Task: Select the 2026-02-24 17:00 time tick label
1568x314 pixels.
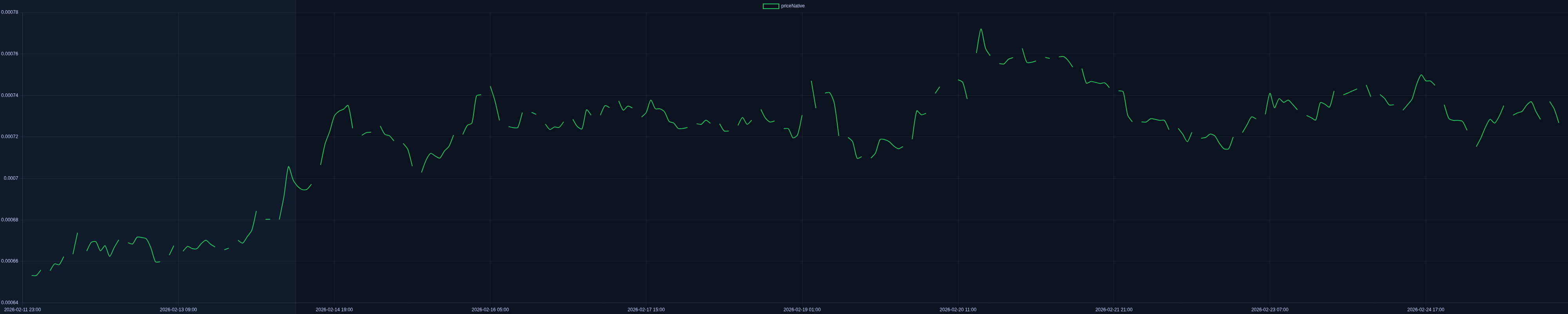Action: tap(1426, 310)
